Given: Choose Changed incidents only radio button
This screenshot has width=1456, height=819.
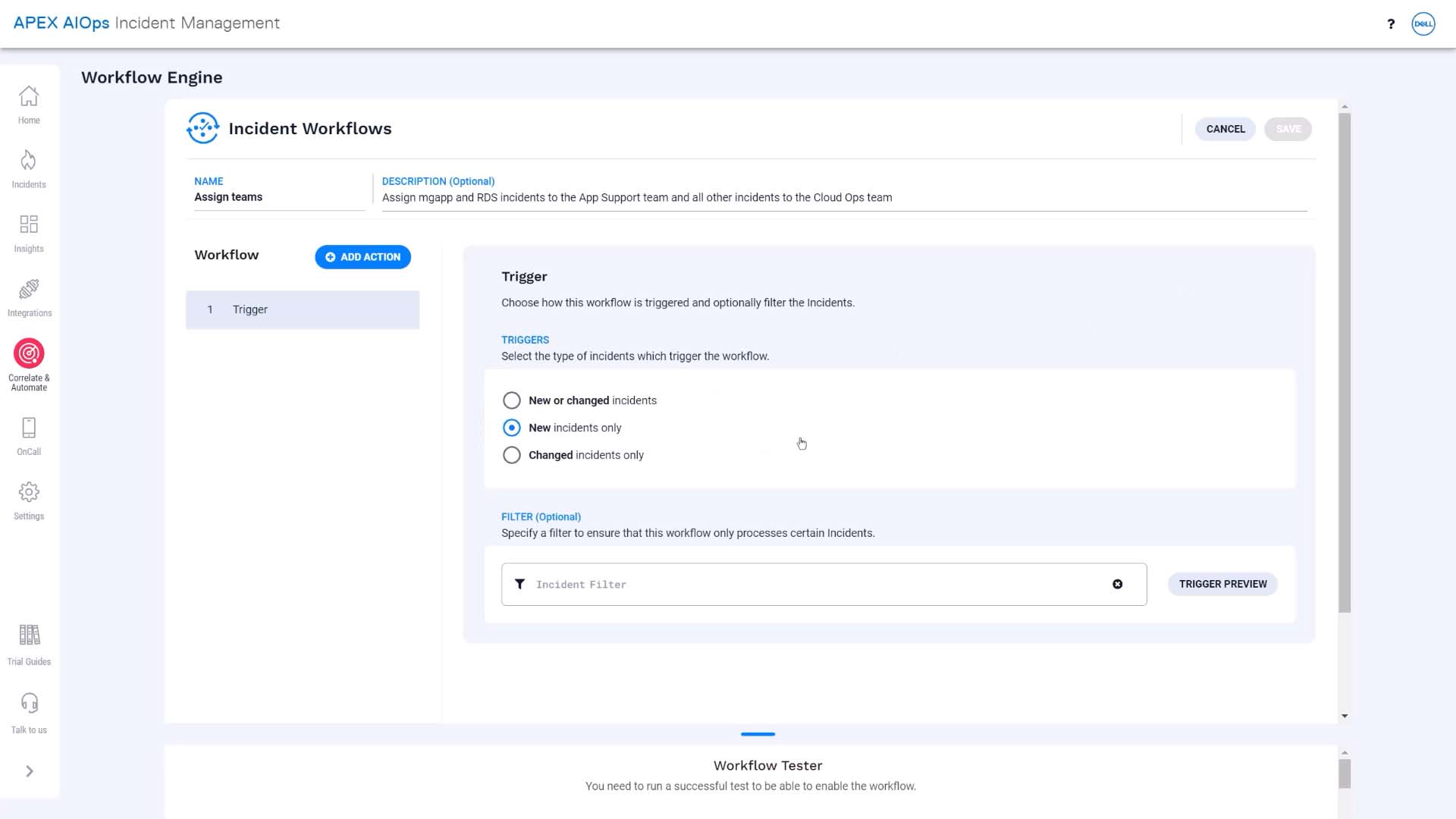Looking at the screenshot, I should (512, 455).
